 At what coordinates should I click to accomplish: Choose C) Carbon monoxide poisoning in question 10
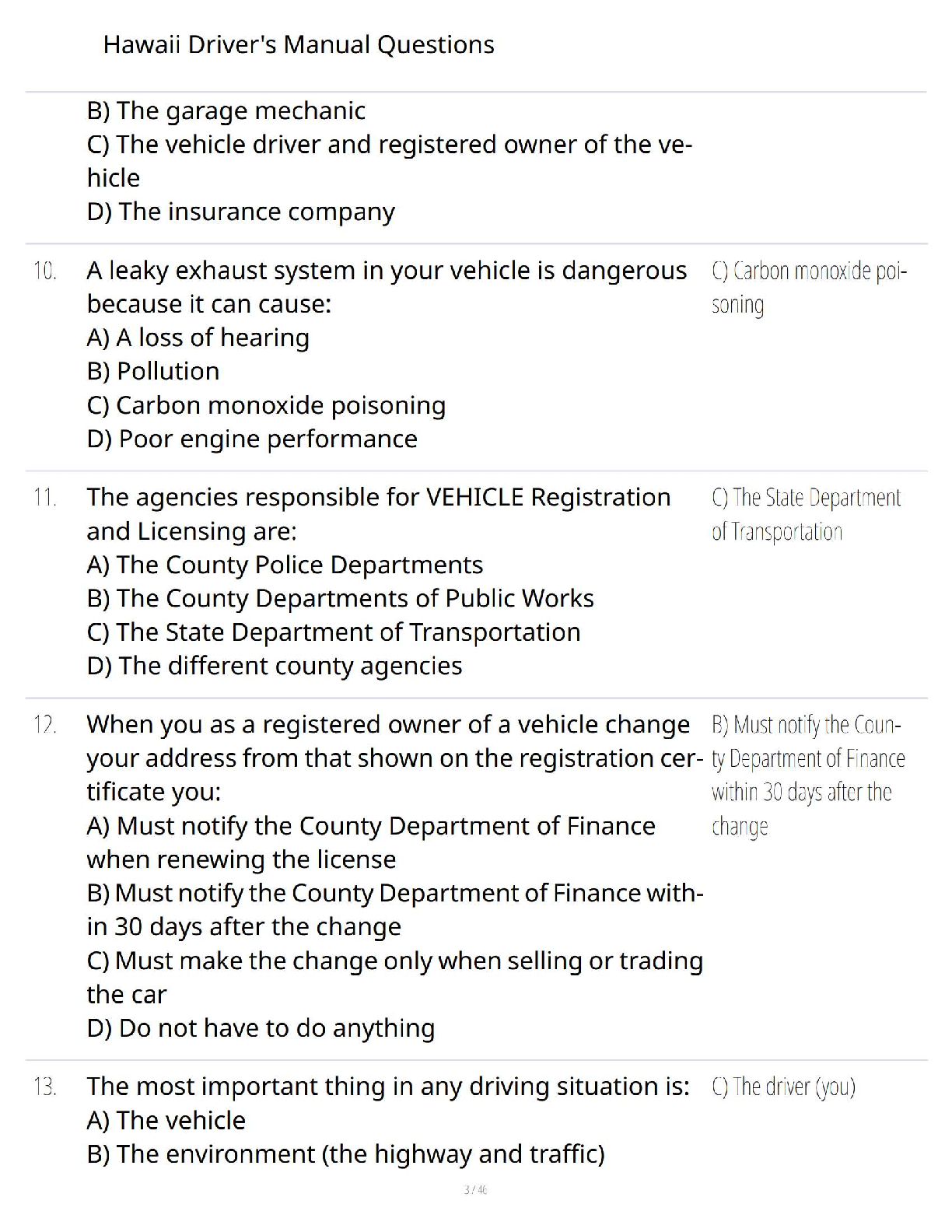(267, 405)
